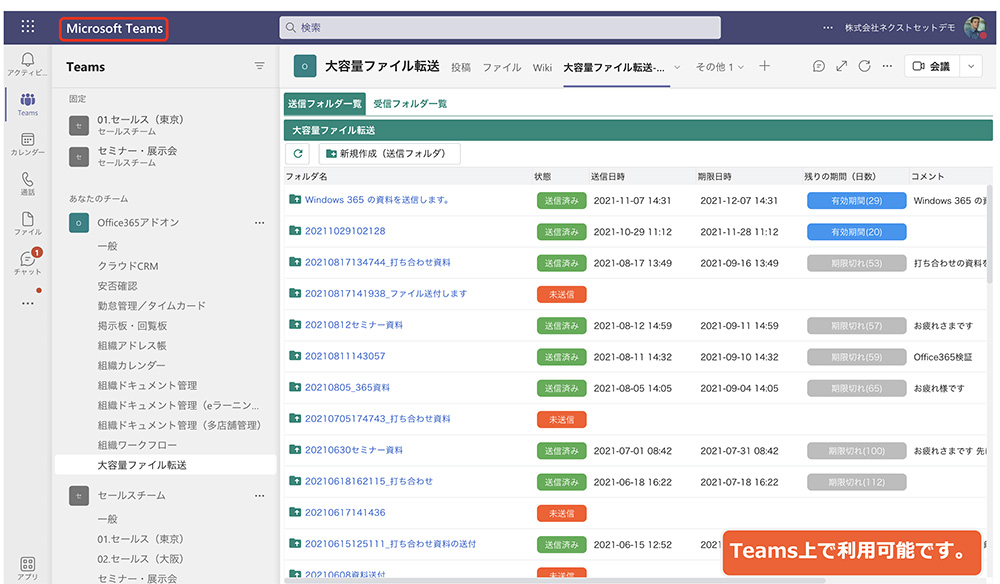Click the Office365アドオン team avatar
This screenshot has width=1000, height=584.
(78, 223)
